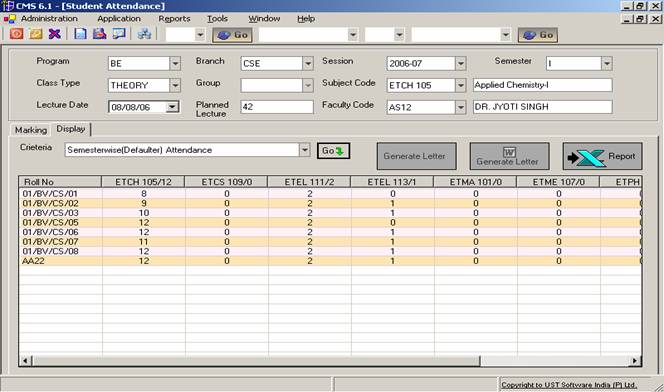Select roll number 01/BV/CS/01 cell
Screen dimensions: 664x392
click(x=60, y=194)
